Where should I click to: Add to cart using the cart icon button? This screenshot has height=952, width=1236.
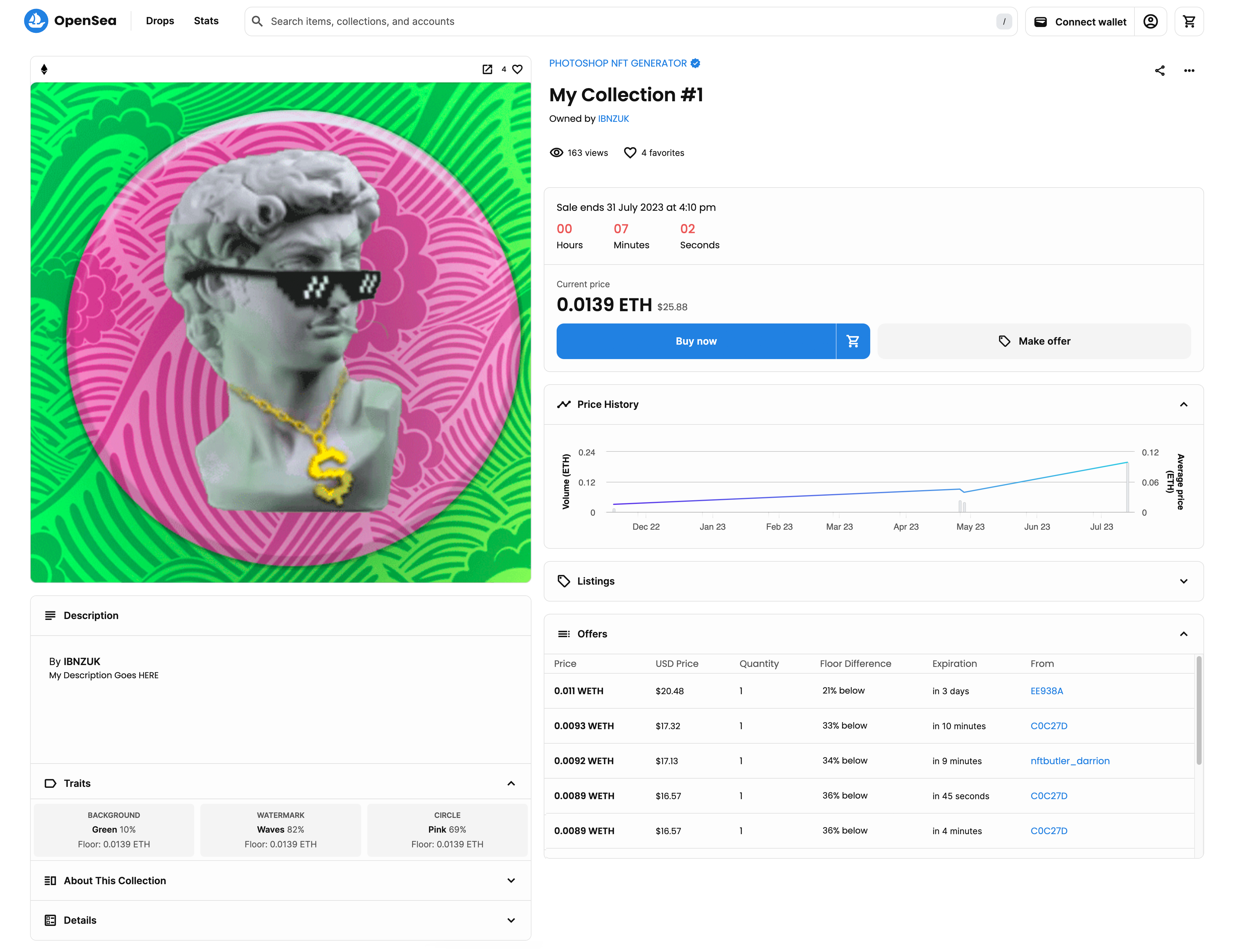tap(852, 341)
